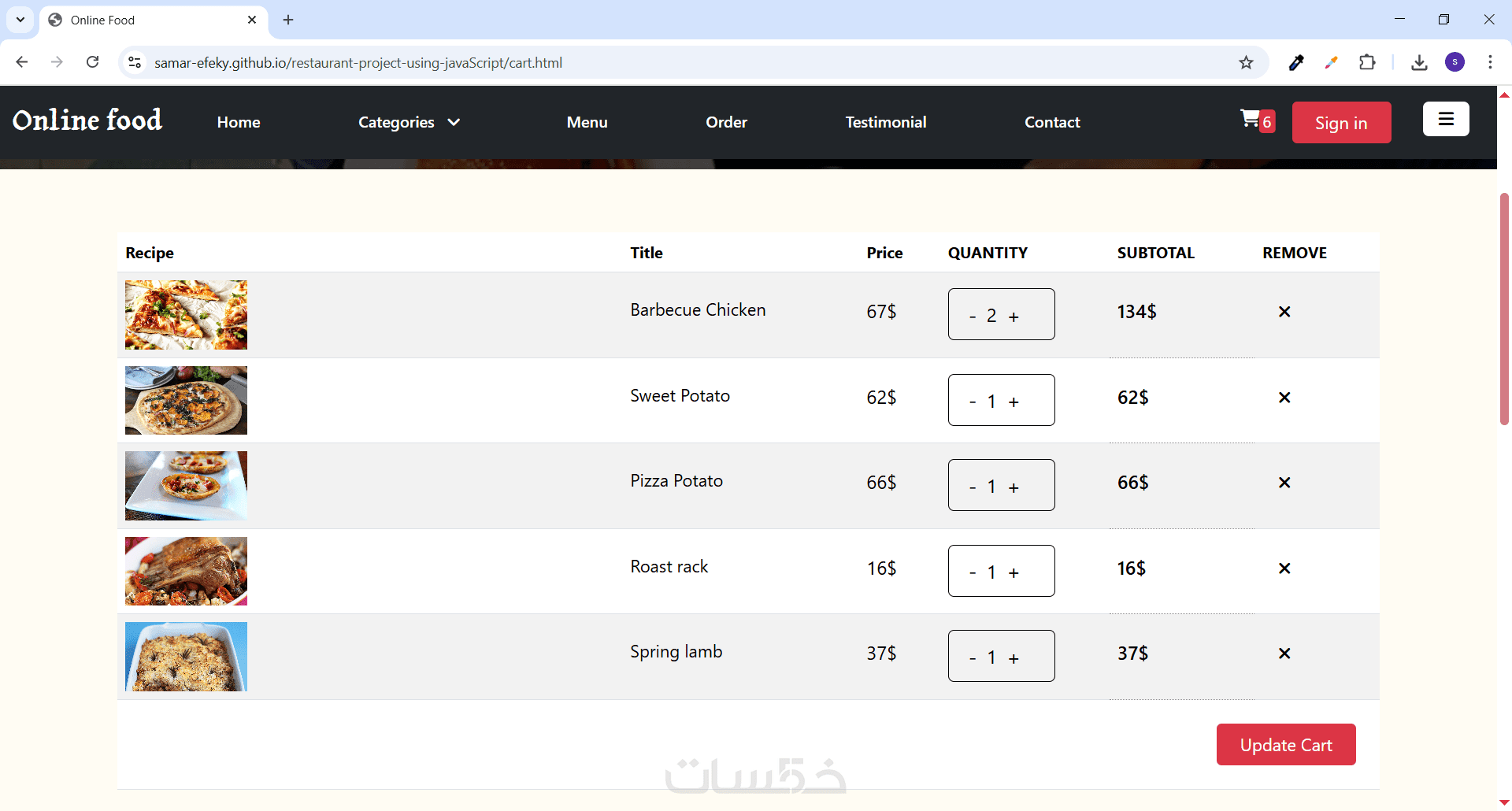Open the Testimonial nav link

(886, 122)
